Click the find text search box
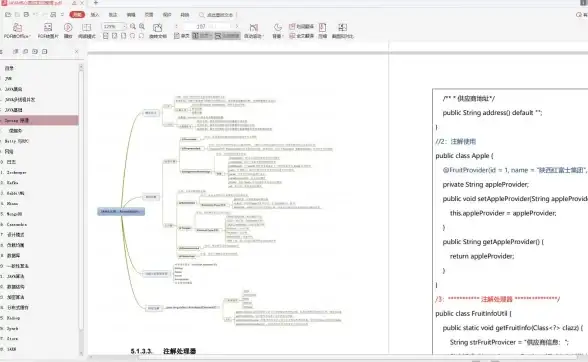 tap(217, 15)
